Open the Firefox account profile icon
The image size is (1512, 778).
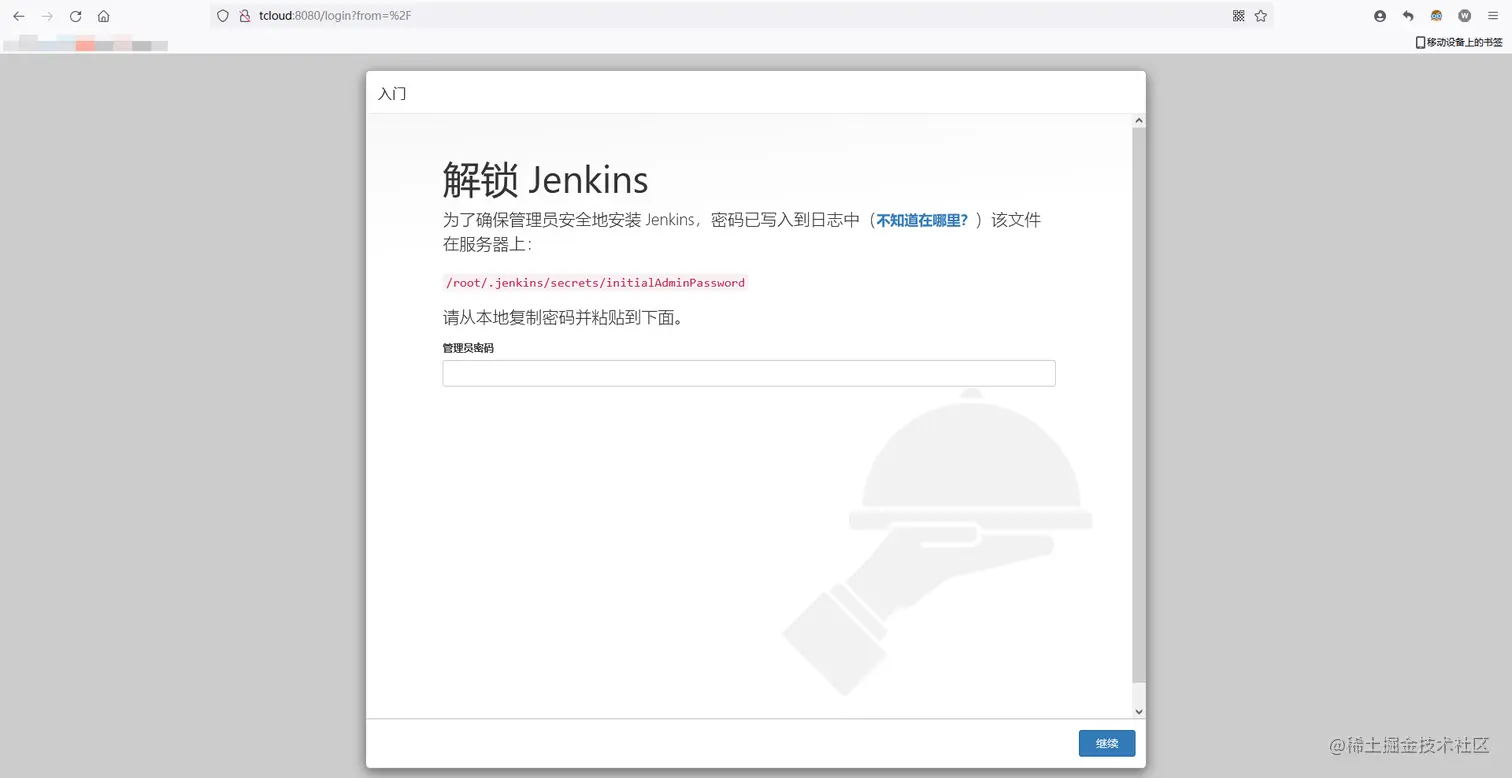click(1379, 15)
